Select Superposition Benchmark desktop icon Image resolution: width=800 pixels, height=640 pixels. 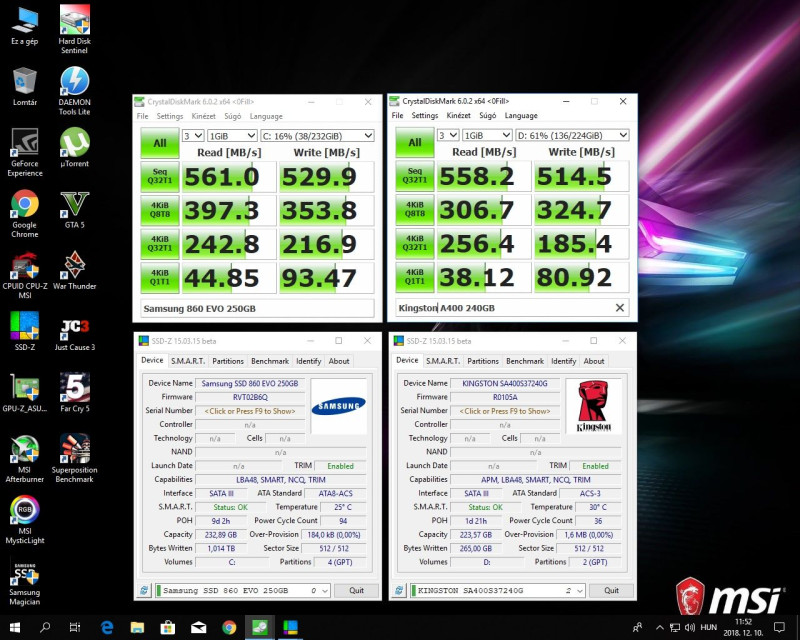[x=74, y=459]
